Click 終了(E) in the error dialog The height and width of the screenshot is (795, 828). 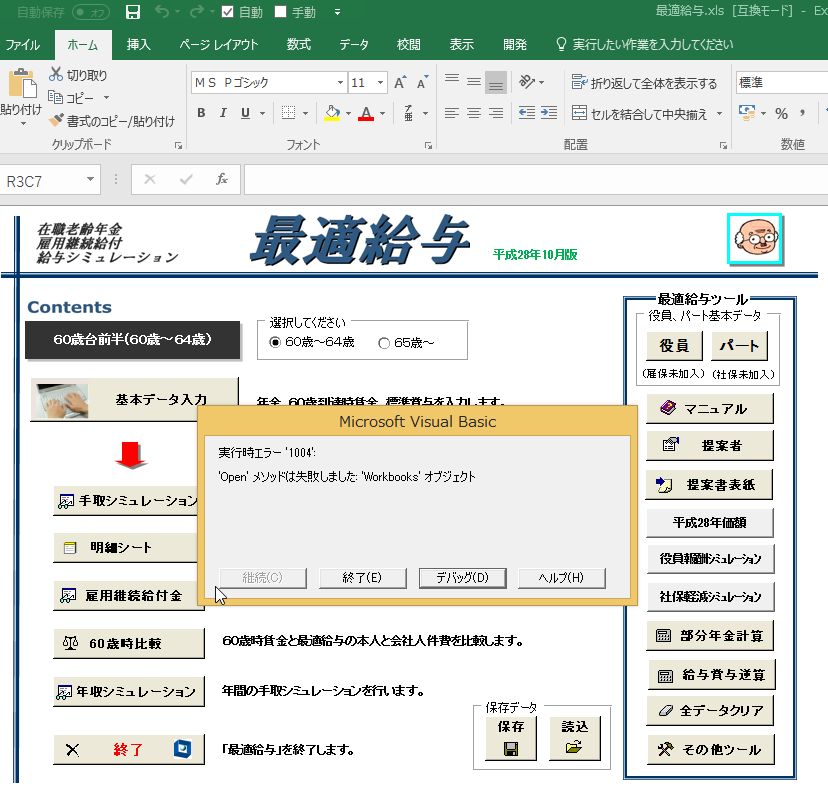[362, 578]
